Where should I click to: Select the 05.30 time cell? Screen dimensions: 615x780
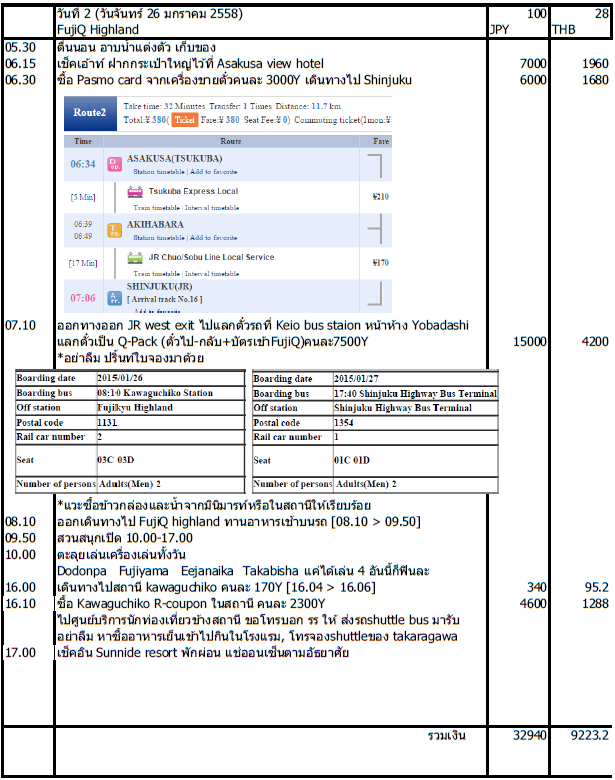click(x=20, y=47)
